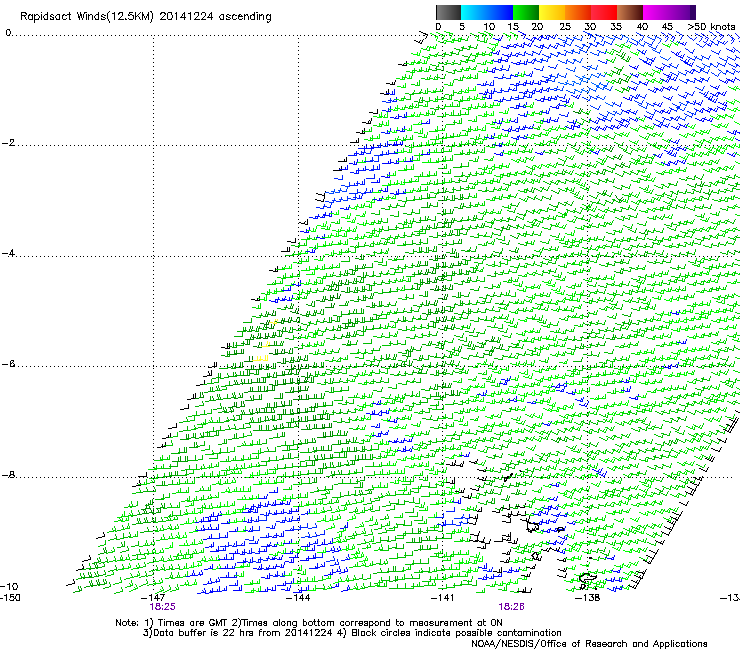740x650 pixels.
Task: Click the '-144' longitude axis label
Action: [298, 598]
